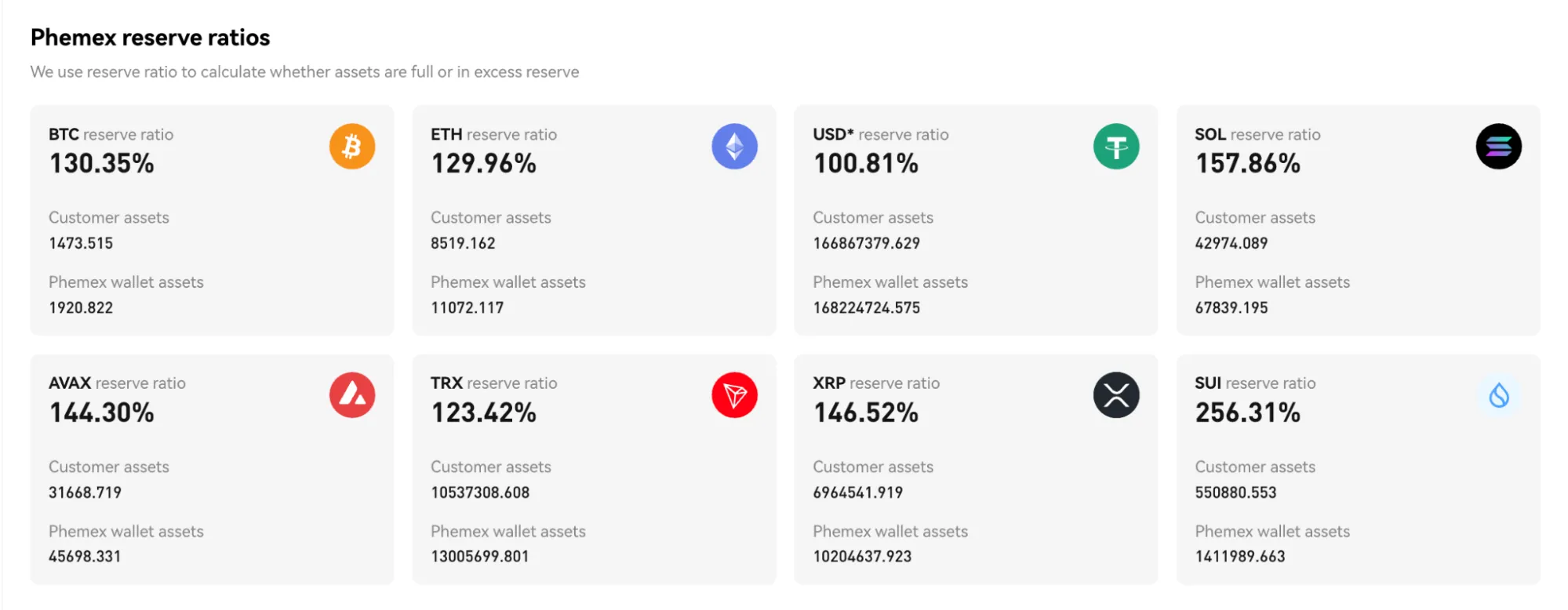
Task: Select USD wallet assets value 168224724.575
Action: pos(866,307)
